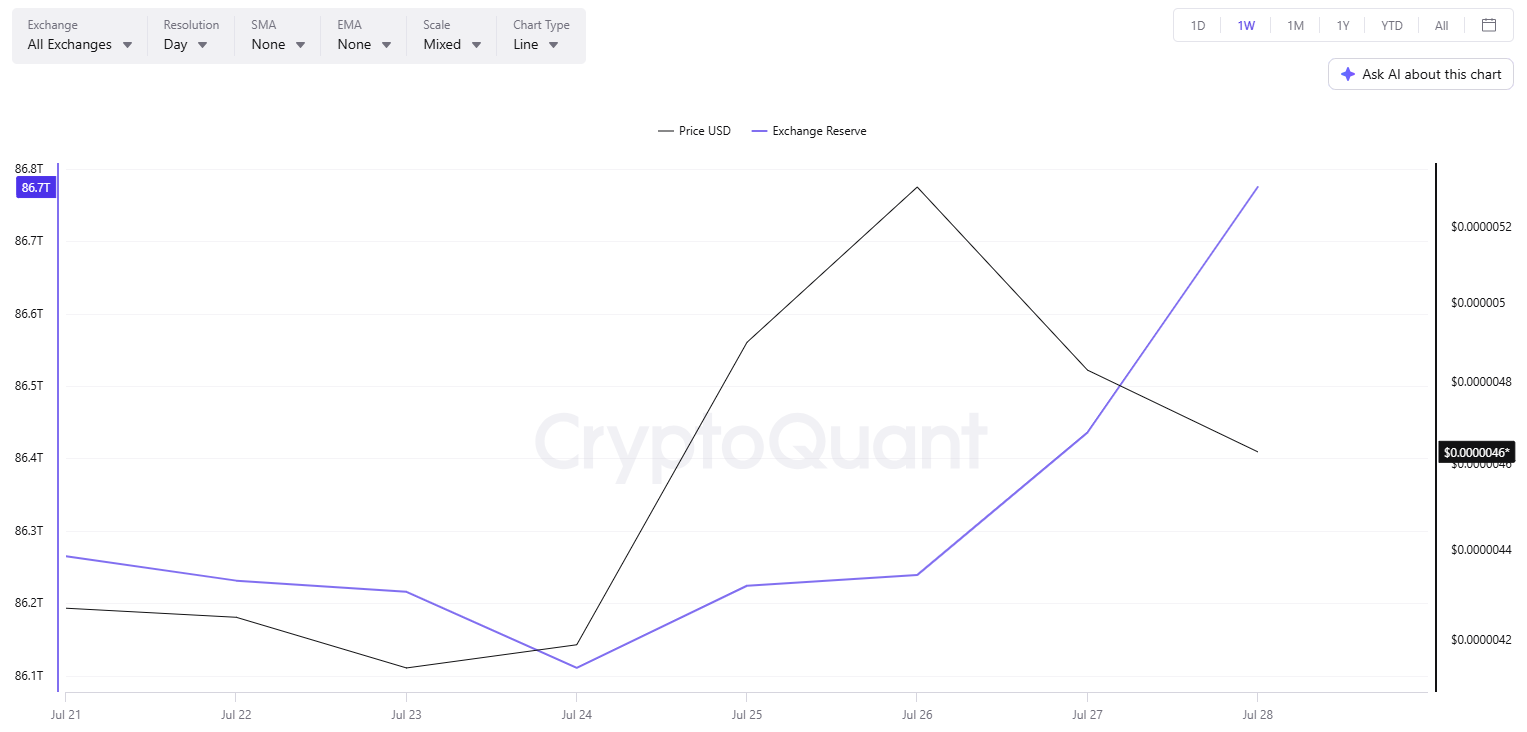Viewport: 1527px width, 732px height.
Task: Expand the Resolution Day dropdown
Action: 191,36
